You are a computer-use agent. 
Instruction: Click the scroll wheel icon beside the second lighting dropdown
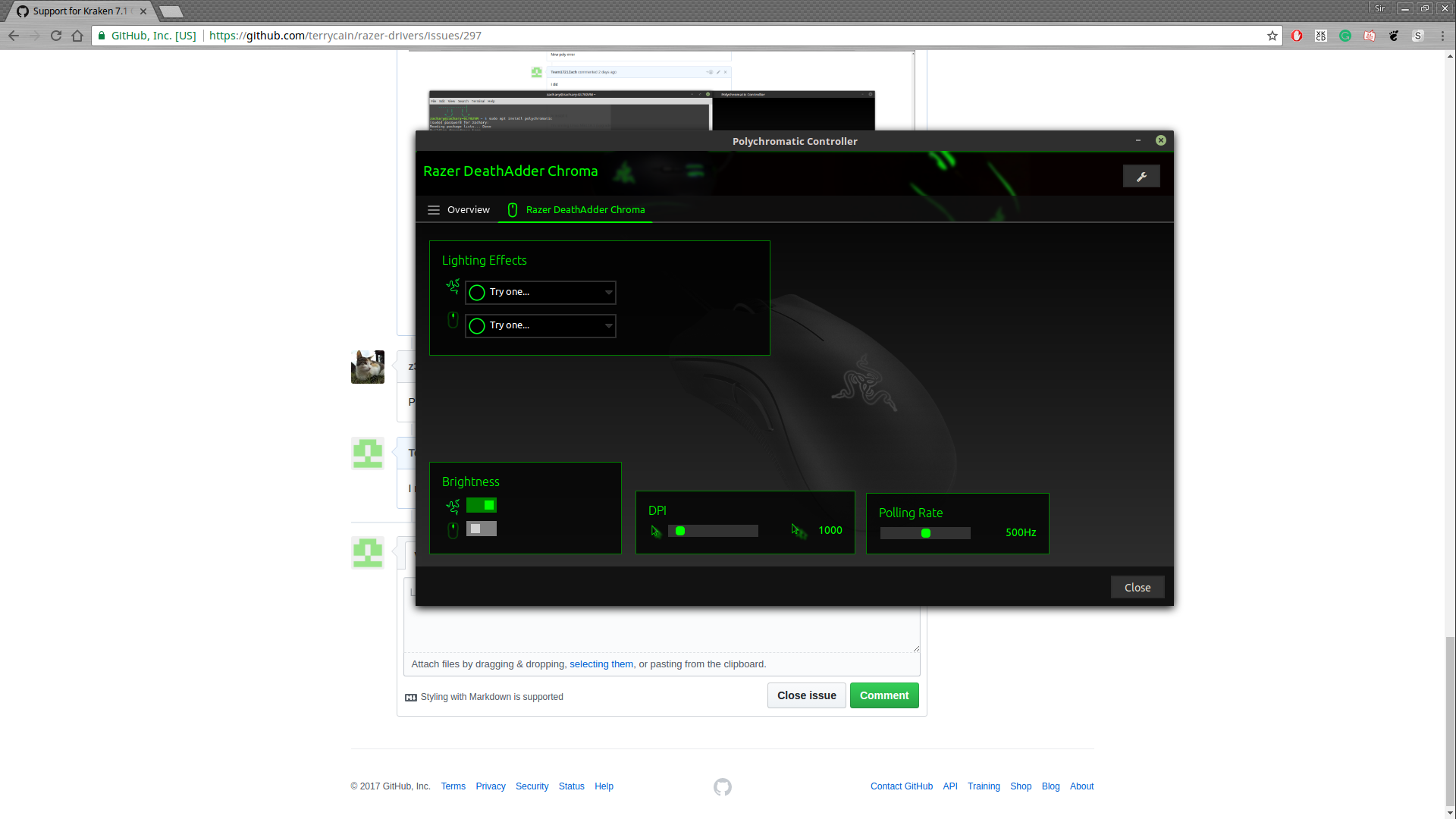[x=453, y=320]
